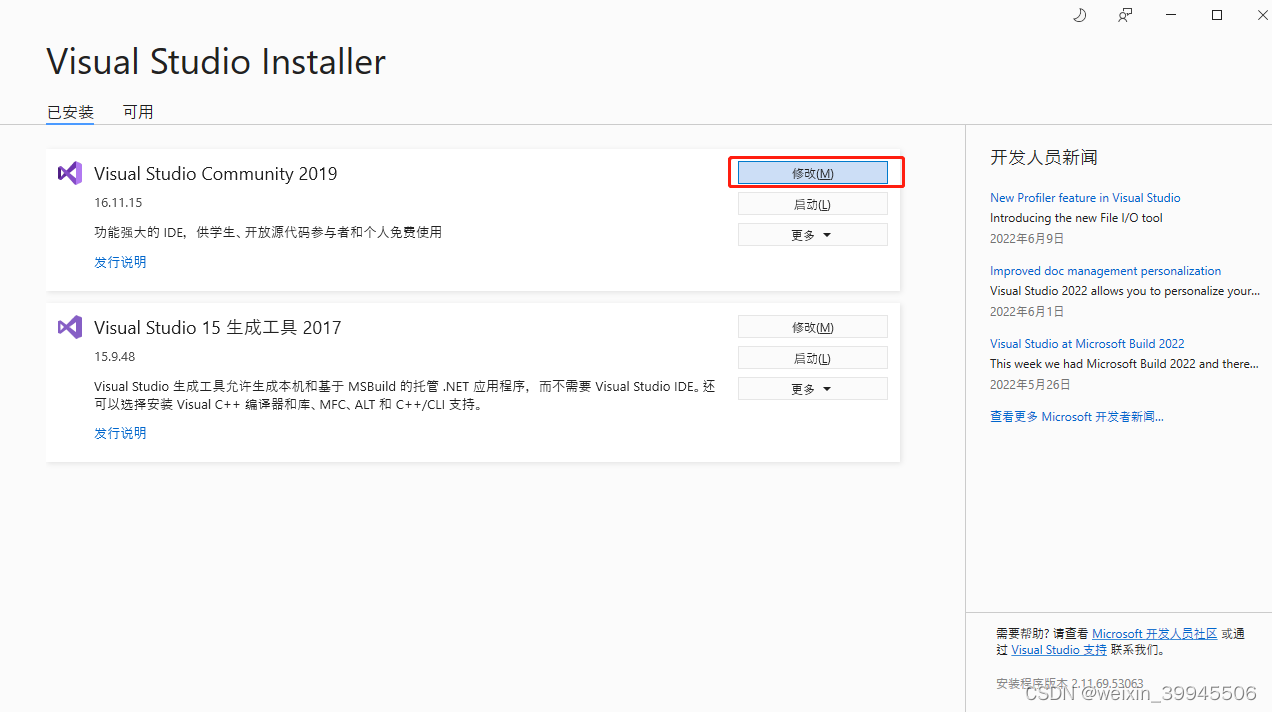Click date text 2022年6月1日
Screen dimensions: 1272x712
click(x=1027, y=312)
